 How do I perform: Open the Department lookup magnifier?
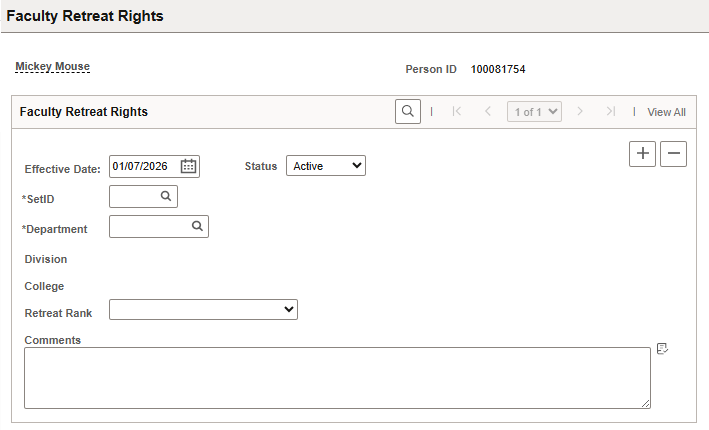click(197, 227)
